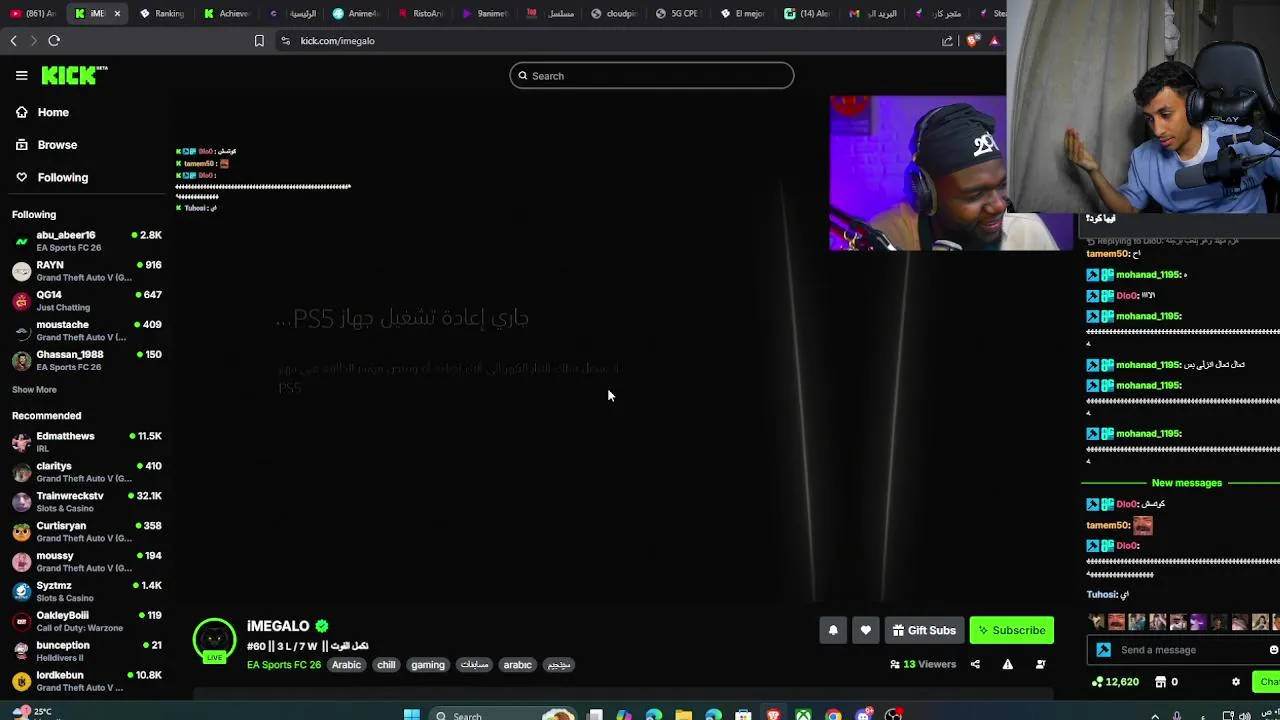The image size is (1280, 720).
Task: Click the iMEGALO channel name
Action: pyautogui.click(x=278, y=626)
